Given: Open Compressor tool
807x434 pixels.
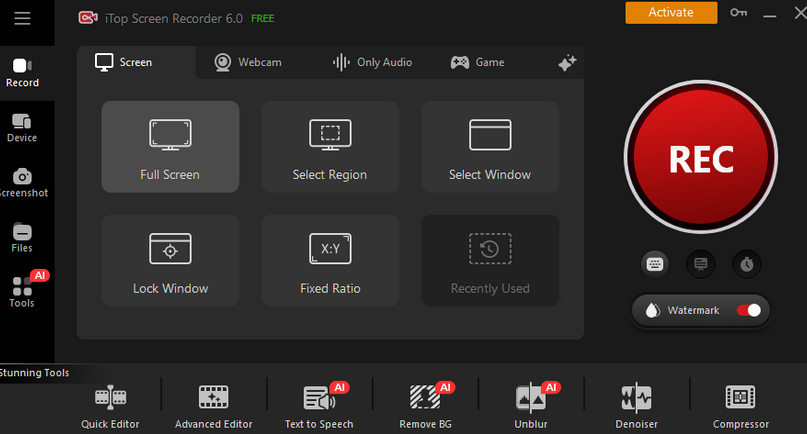Looking at the screenshot, I should 741,407.
